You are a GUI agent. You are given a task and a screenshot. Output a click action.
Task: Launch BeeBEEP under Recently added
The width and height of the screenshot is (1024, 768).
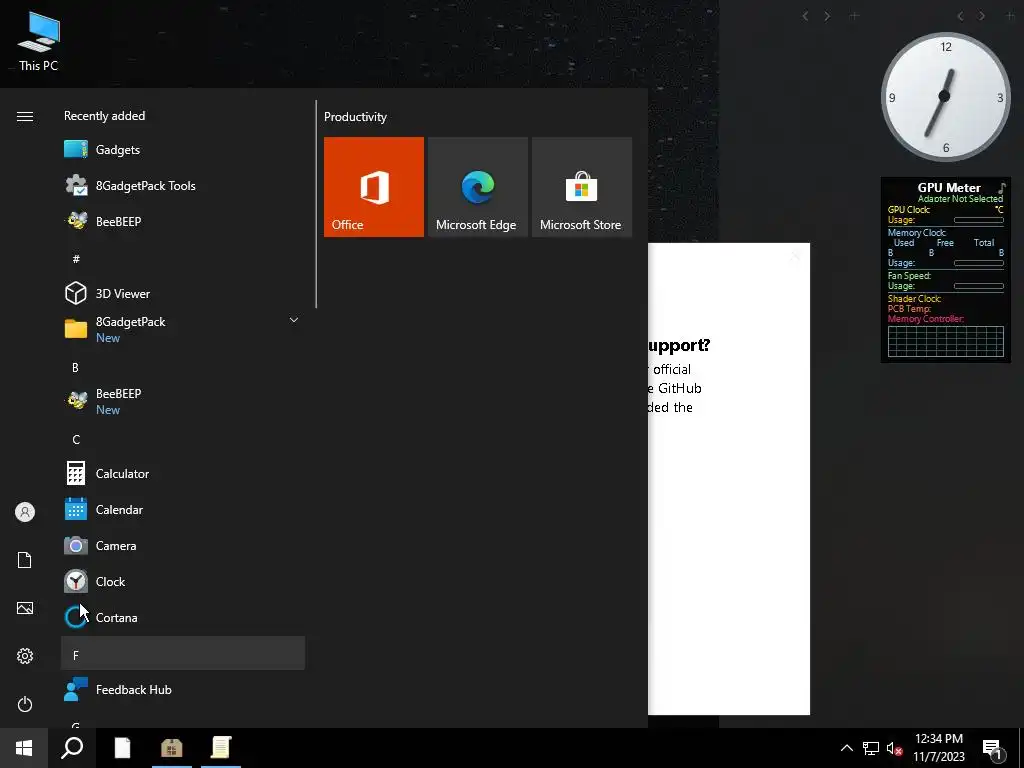183,221
